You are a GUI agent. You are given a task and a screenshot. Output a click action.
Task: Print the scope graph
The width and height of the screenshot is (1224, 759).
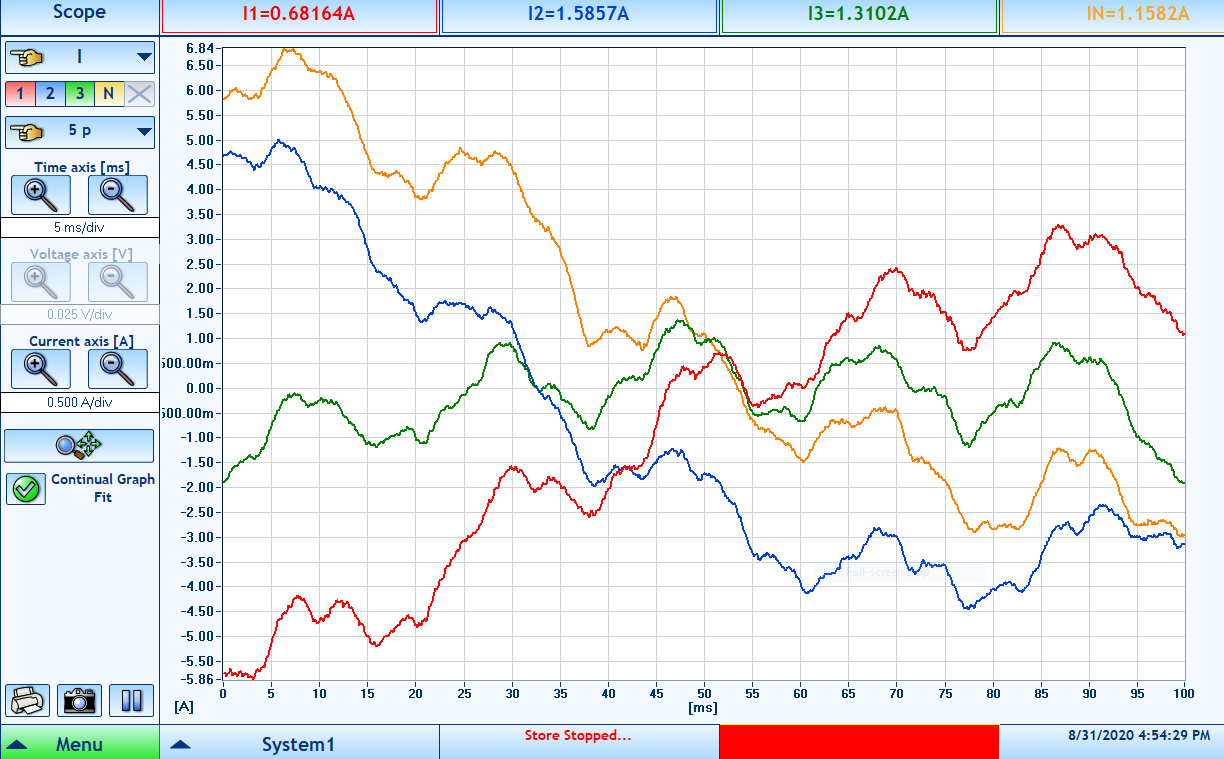tap(27, 700)
